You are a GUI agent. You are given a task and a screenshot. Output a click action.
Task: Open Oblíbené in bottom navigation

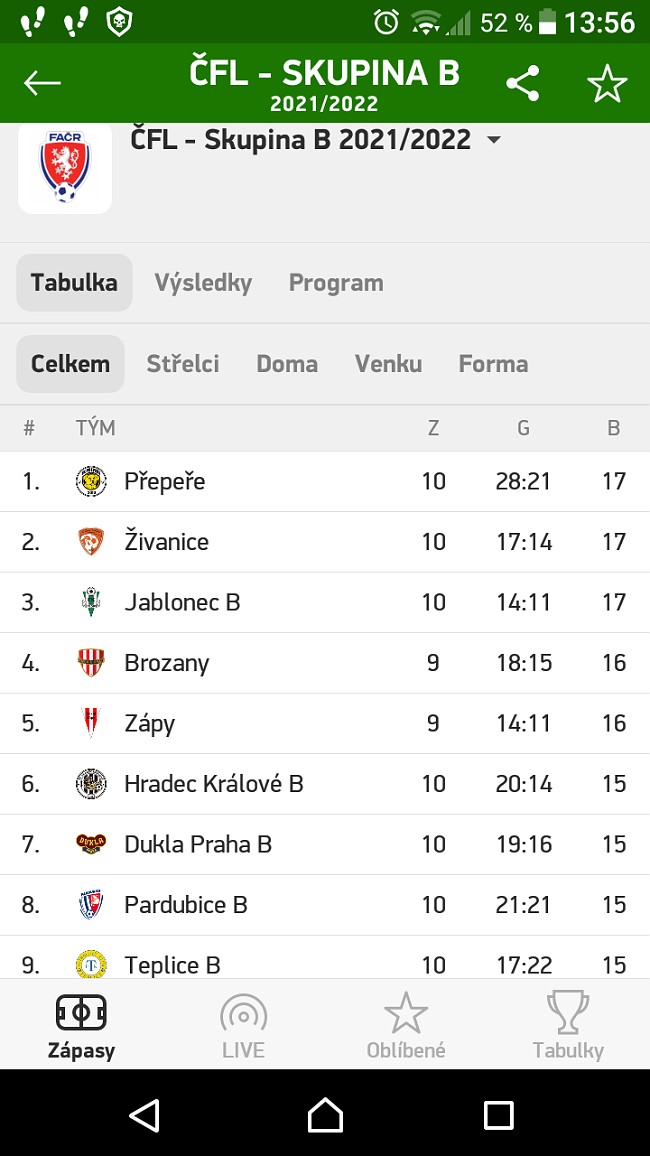pos(406,1025)
